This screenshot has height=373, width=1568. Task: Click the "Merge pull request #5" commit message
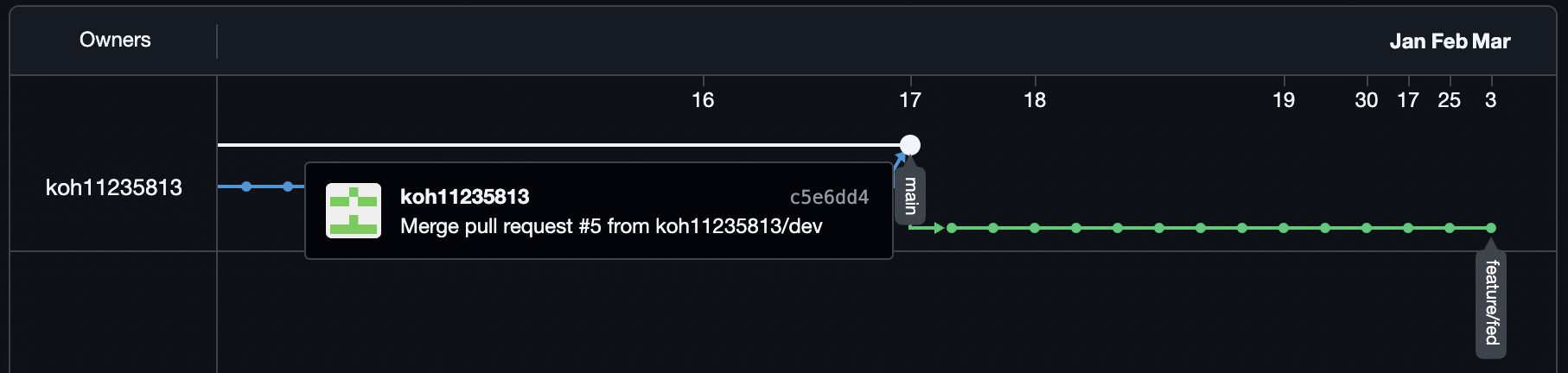pos(611,226)
